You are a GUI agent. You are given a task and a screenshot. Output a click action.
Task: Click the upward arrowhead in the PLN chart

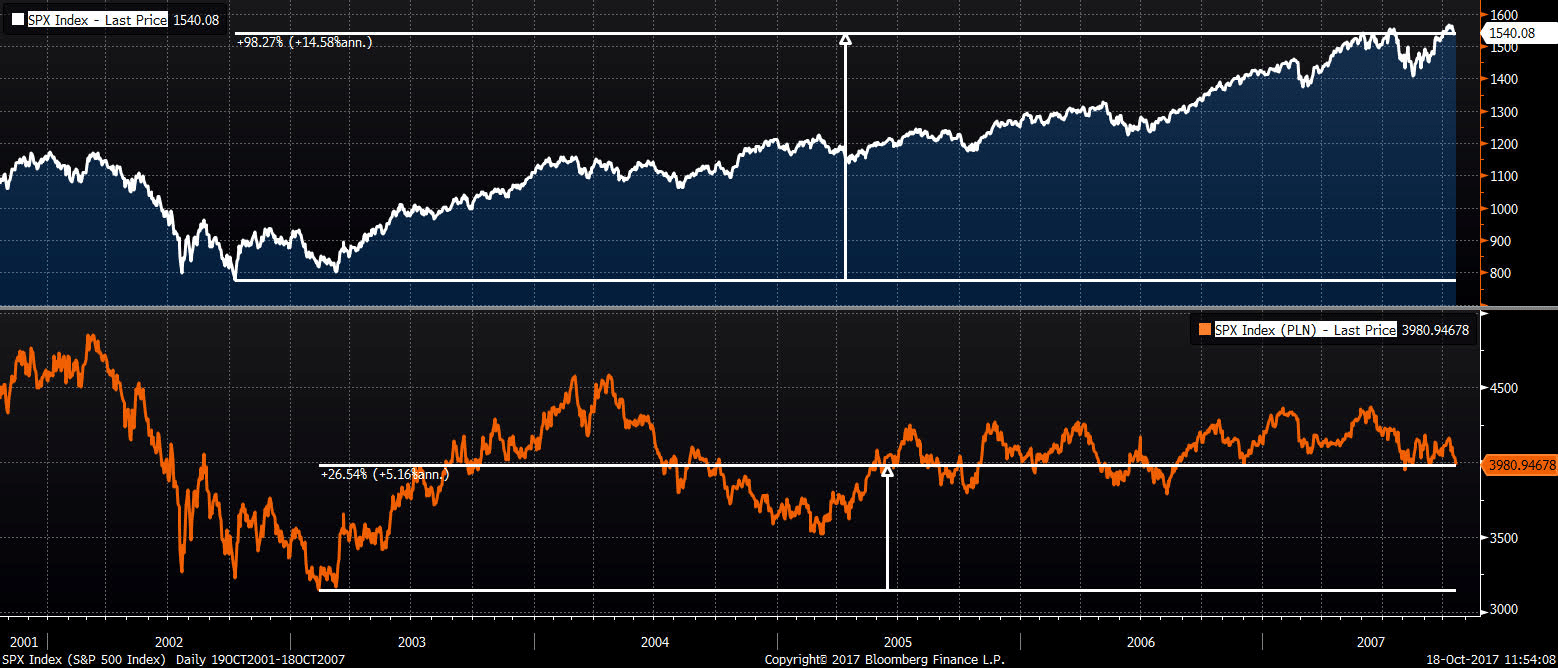pos(887,471)
